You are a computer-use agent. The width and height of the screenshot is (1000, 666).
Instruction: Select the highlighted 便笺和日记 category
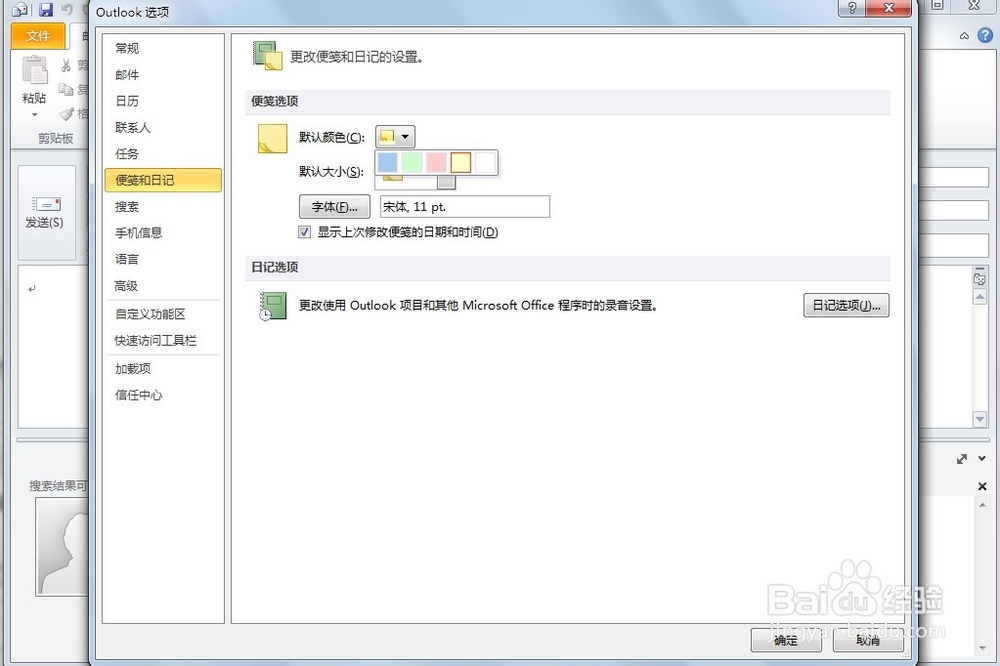163,180
